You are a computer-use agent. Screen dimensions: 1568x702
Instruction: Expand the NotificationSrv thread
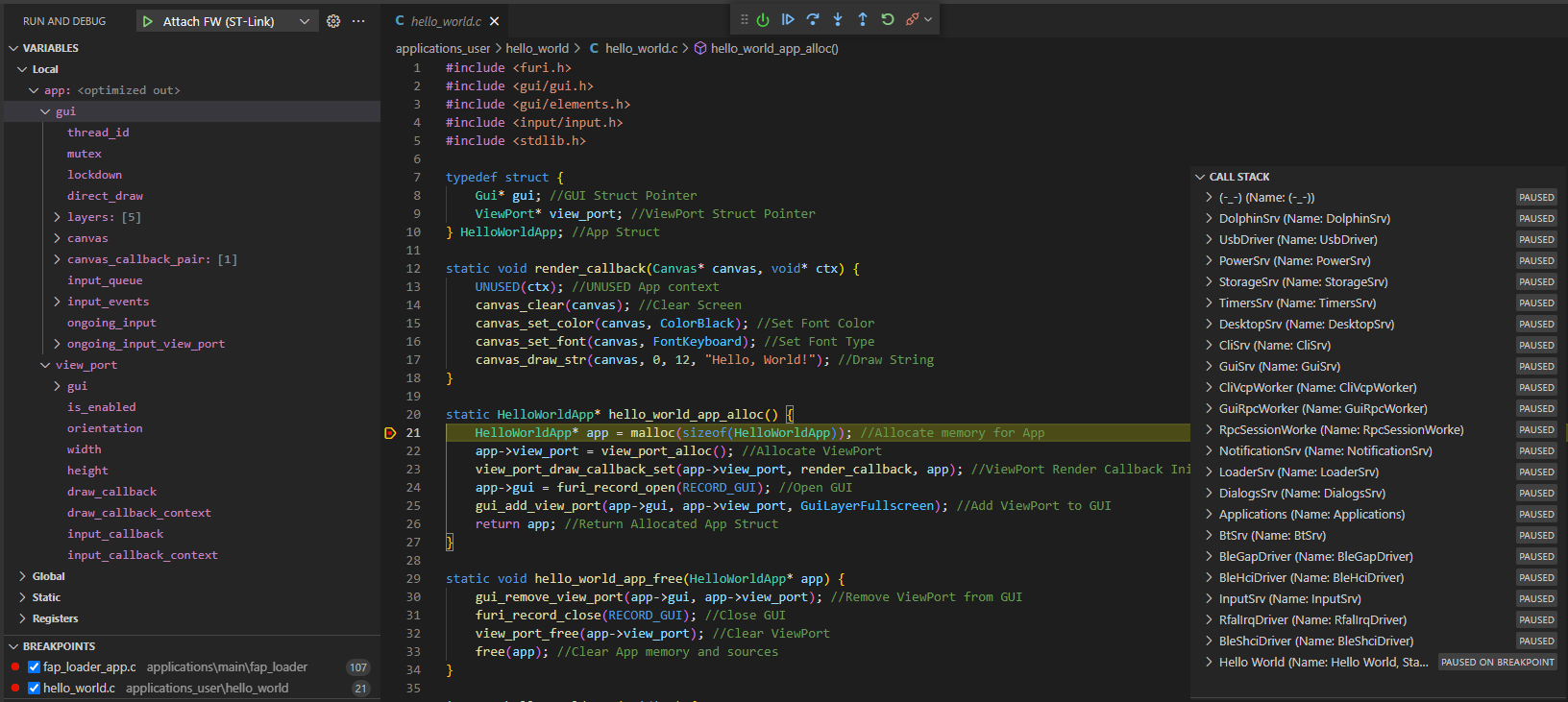[x=1209, y=451]
